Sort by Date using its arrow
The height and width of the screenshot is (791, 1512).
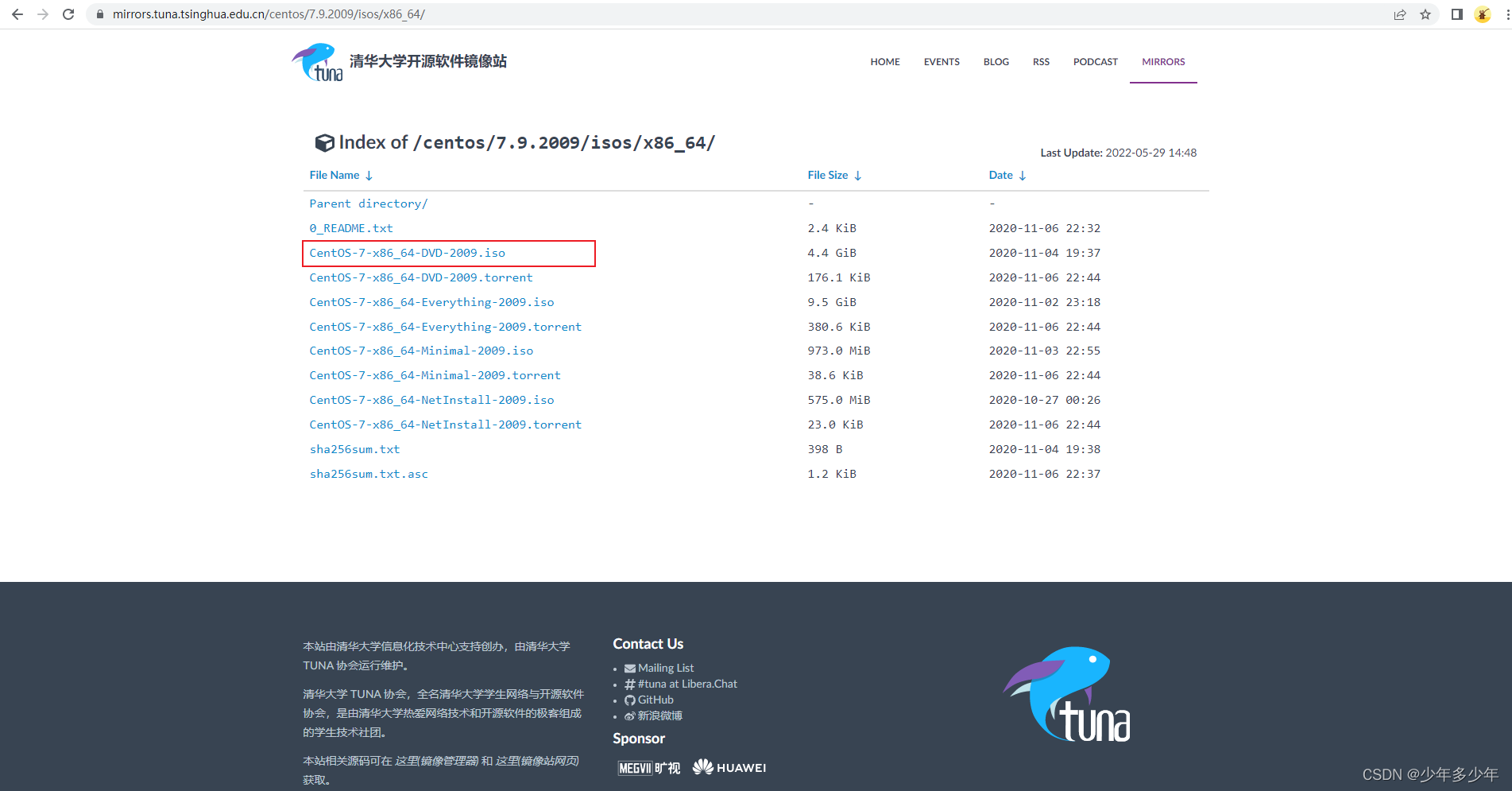(1023, 176)
